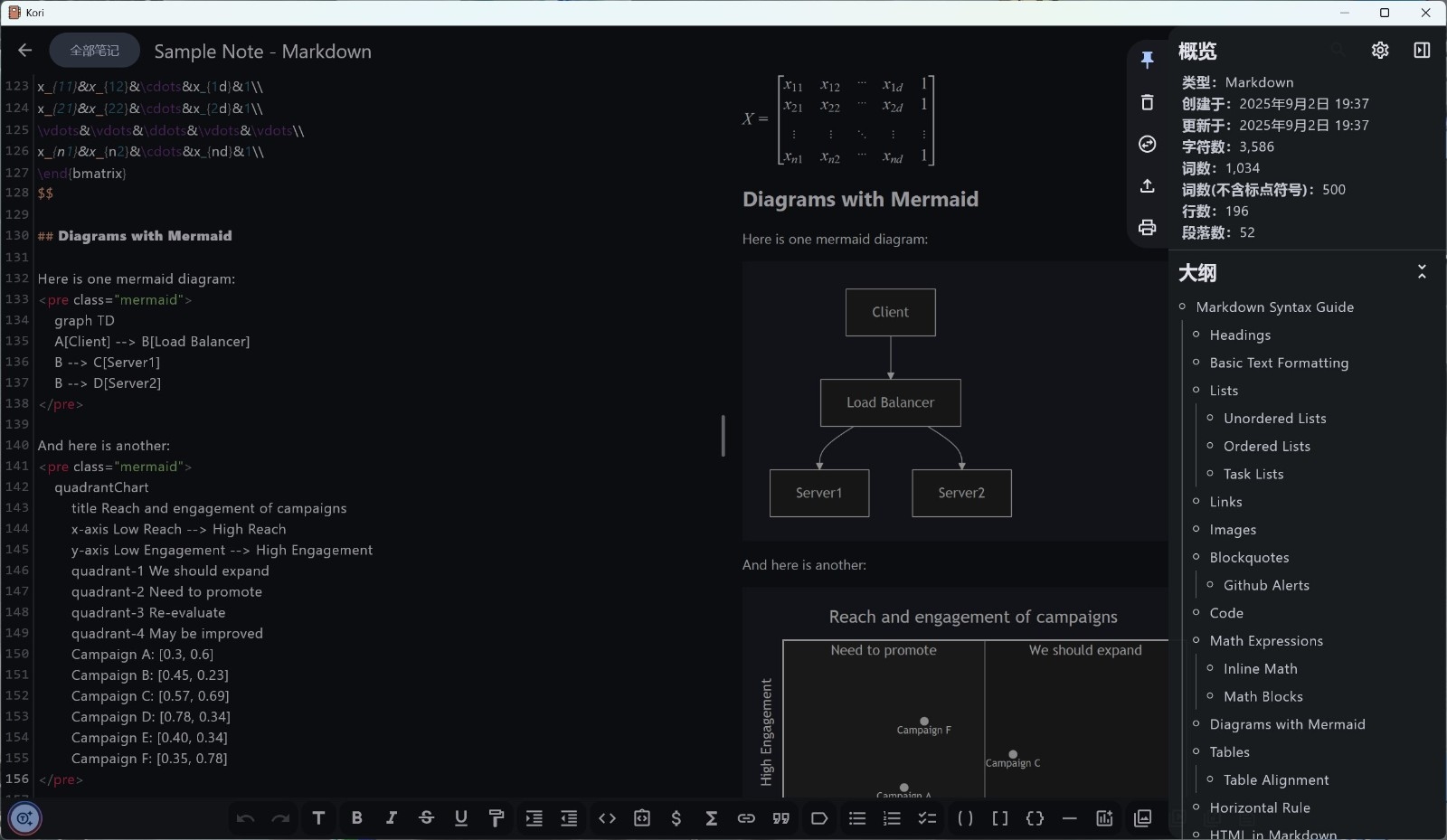
Task: Insert a task list from toolbar
Action: [927, 818]
